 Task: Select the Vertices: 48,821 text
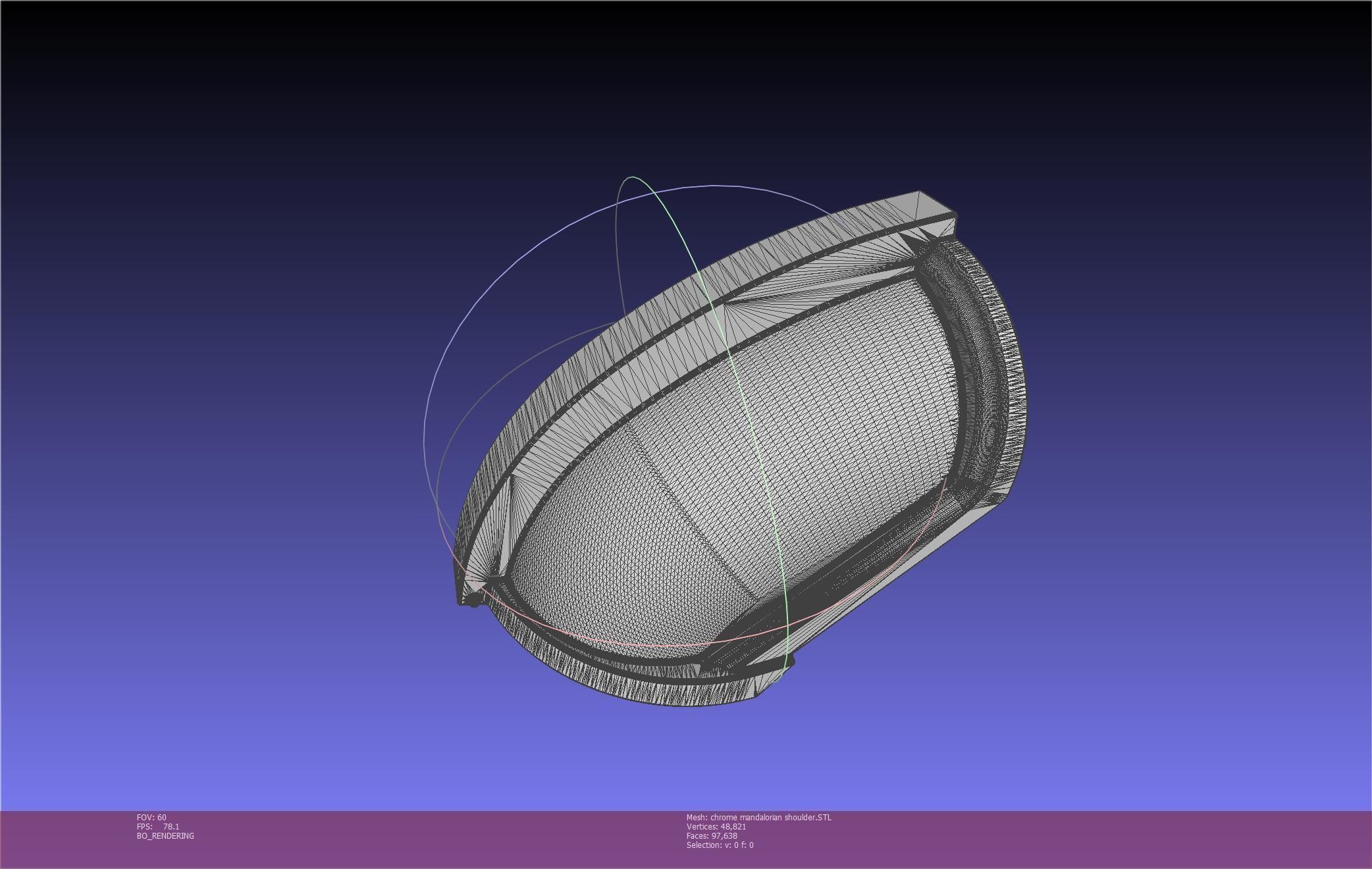[716, 826]
